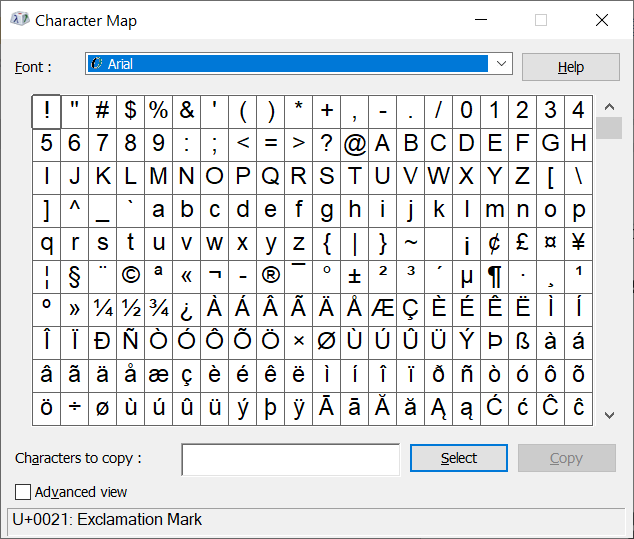Screen dimensions: 634x539
Task: Open the Font dropdown list
Action: (501, 63)
